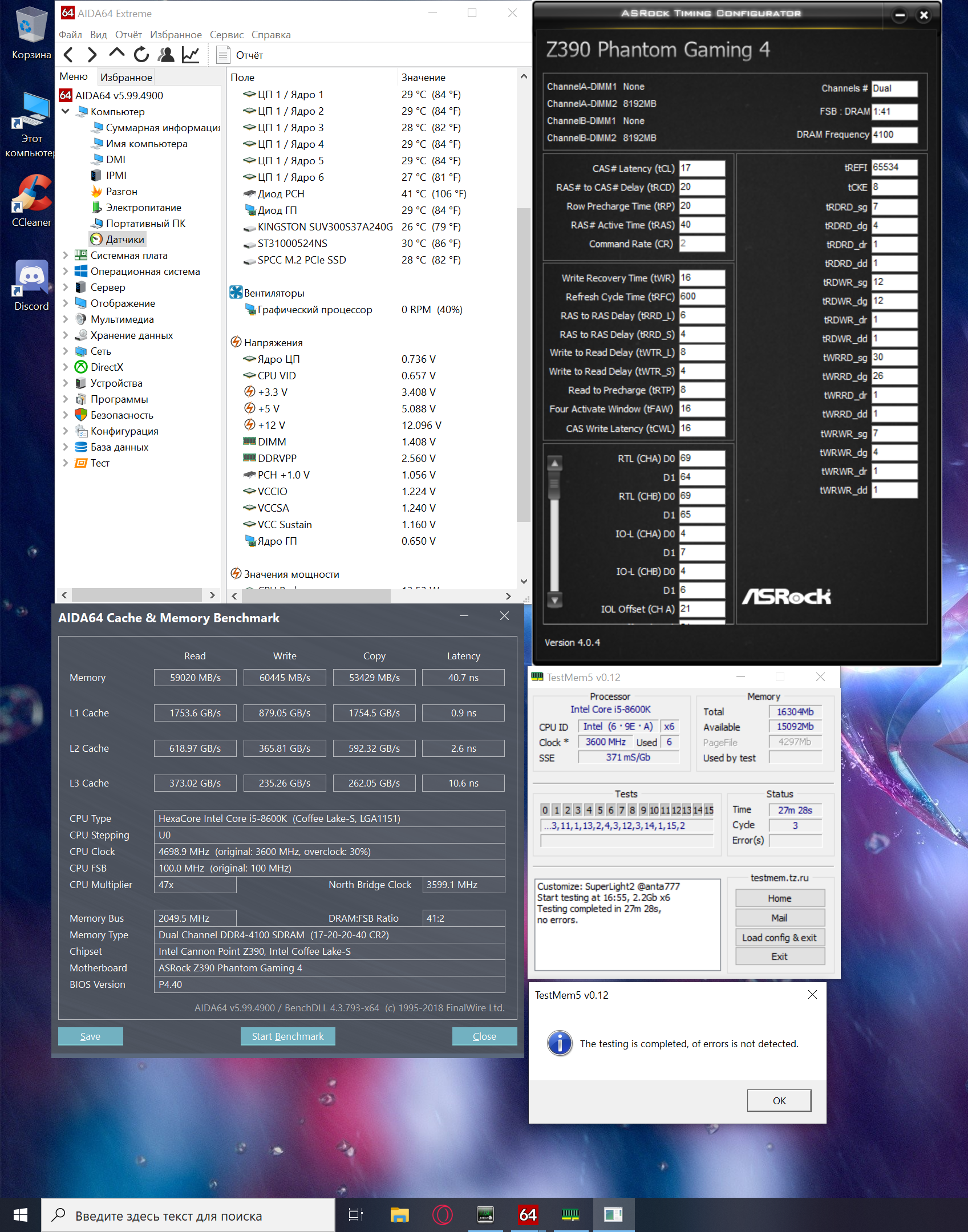Expand the Сервер tree node
The height and width of the screenshot is (1232, 968).
click(x=66, y=287)
